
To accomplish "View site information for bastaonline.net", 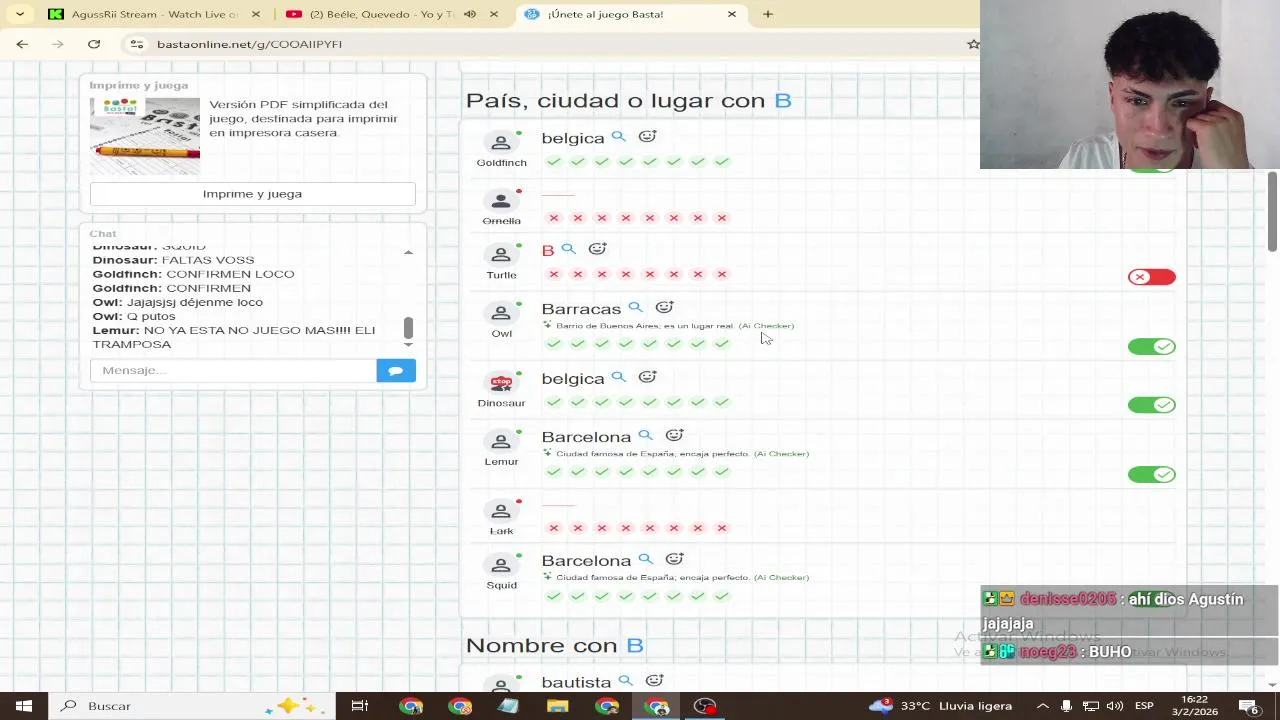I will (x=137, y=44).
